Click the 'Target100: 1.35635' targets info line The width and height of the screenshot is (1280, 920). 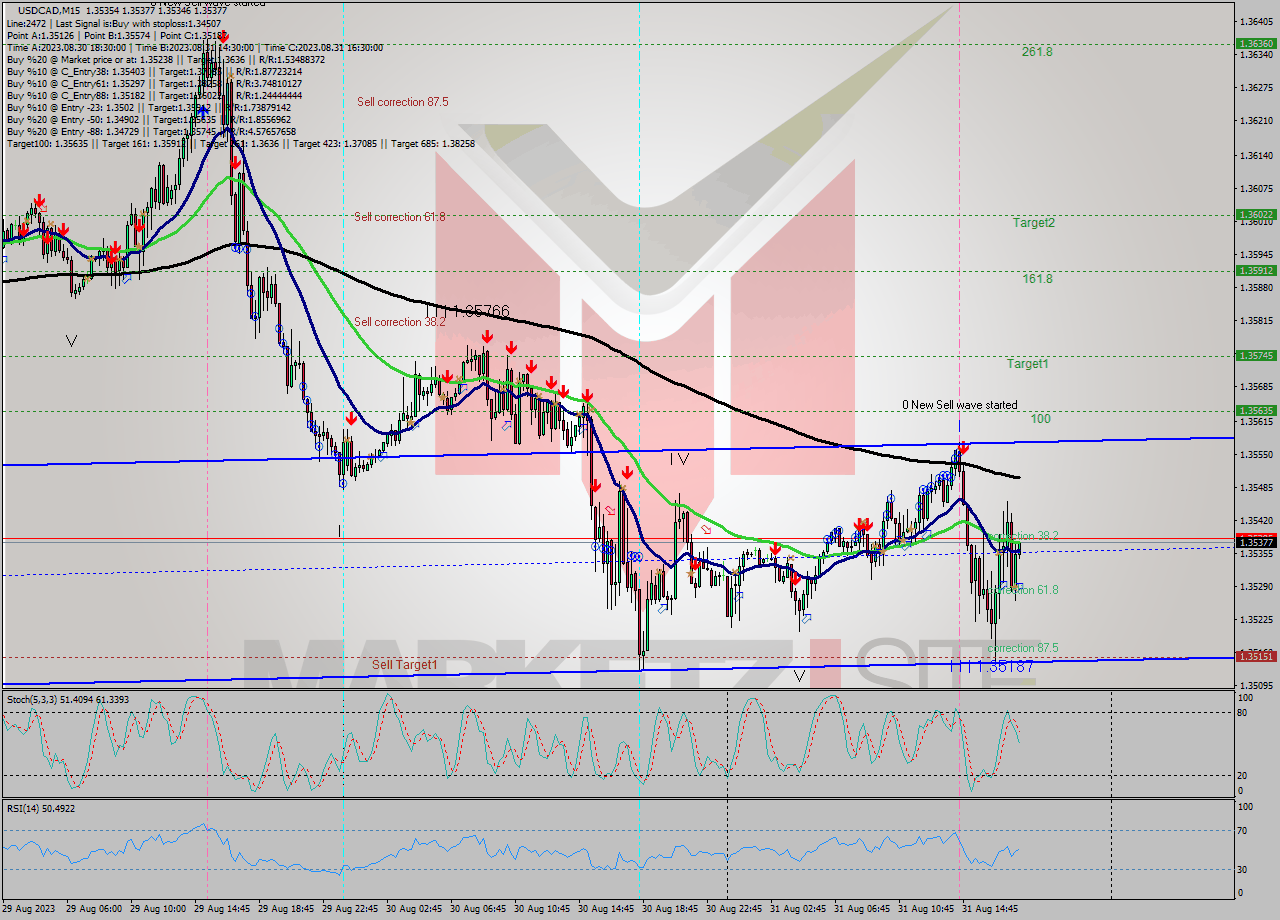click(240, 144)
